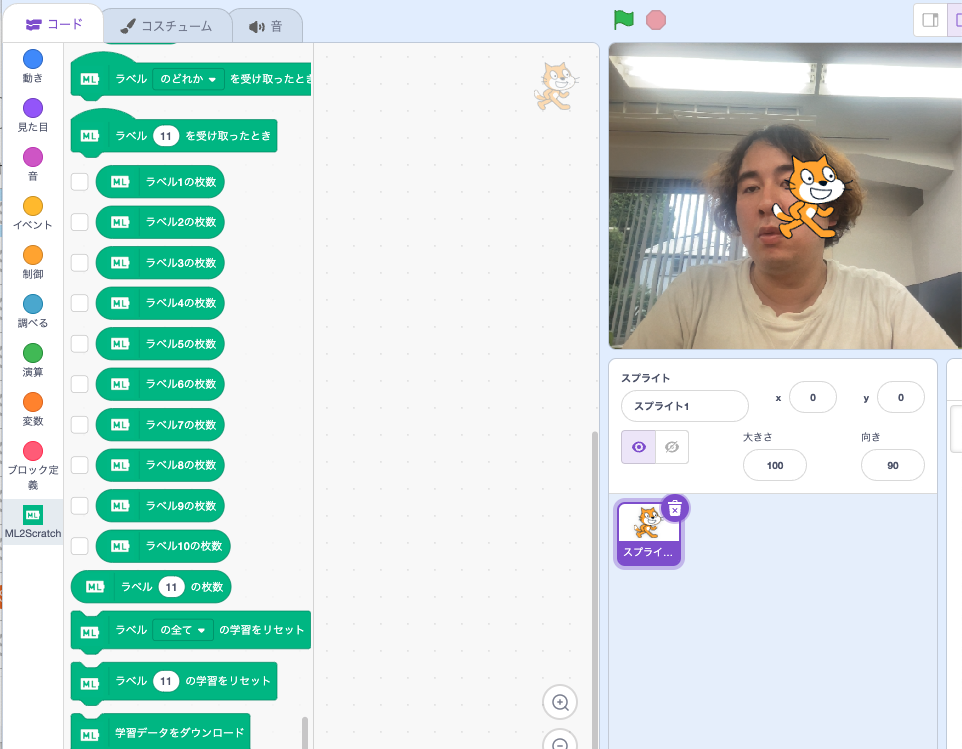Edit the sprite name スプライト1 field

[x=685, y=406]
